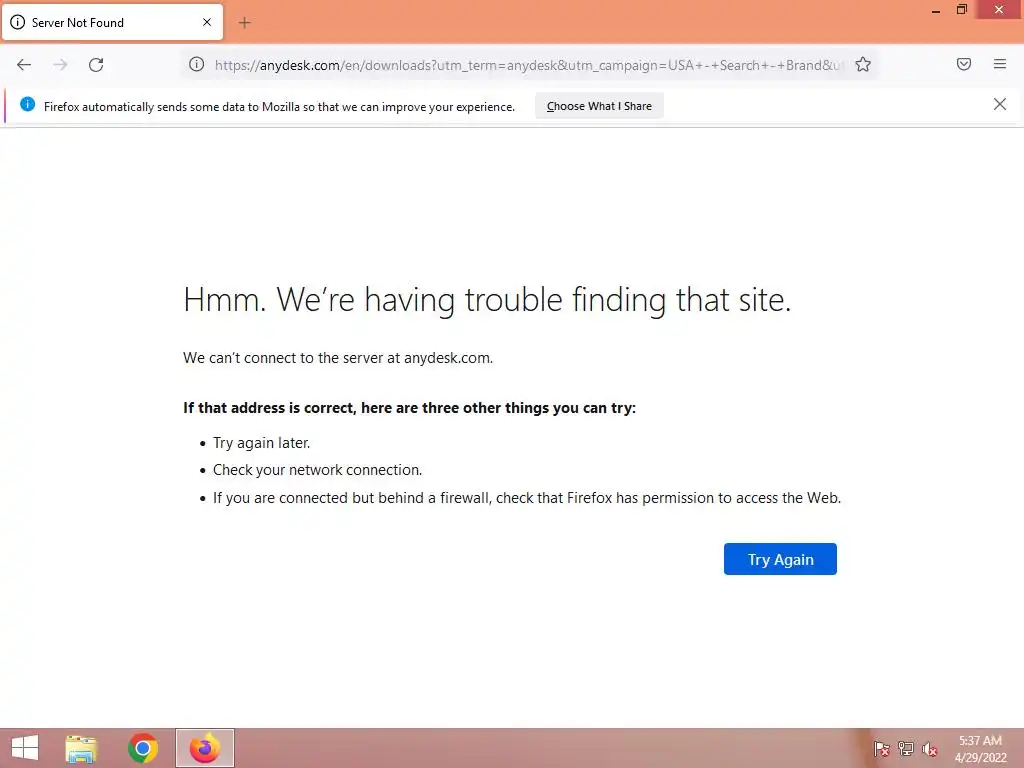The image size is (1024, 768).
Task: Click the muted volume tray icon
Action: tap(929, 748)
